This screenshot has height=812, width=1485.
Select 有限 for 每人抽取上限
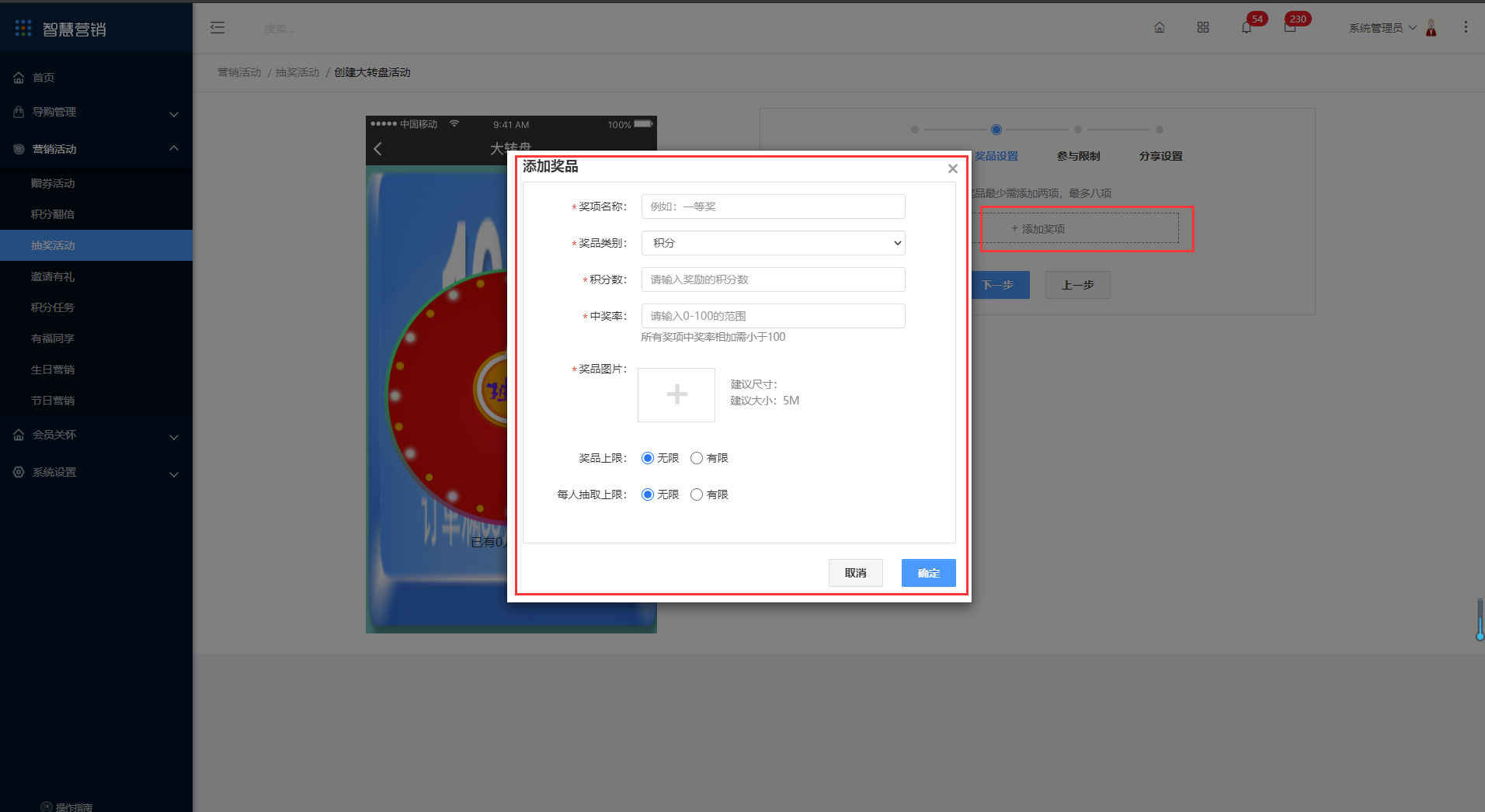[x=697, y=494]
